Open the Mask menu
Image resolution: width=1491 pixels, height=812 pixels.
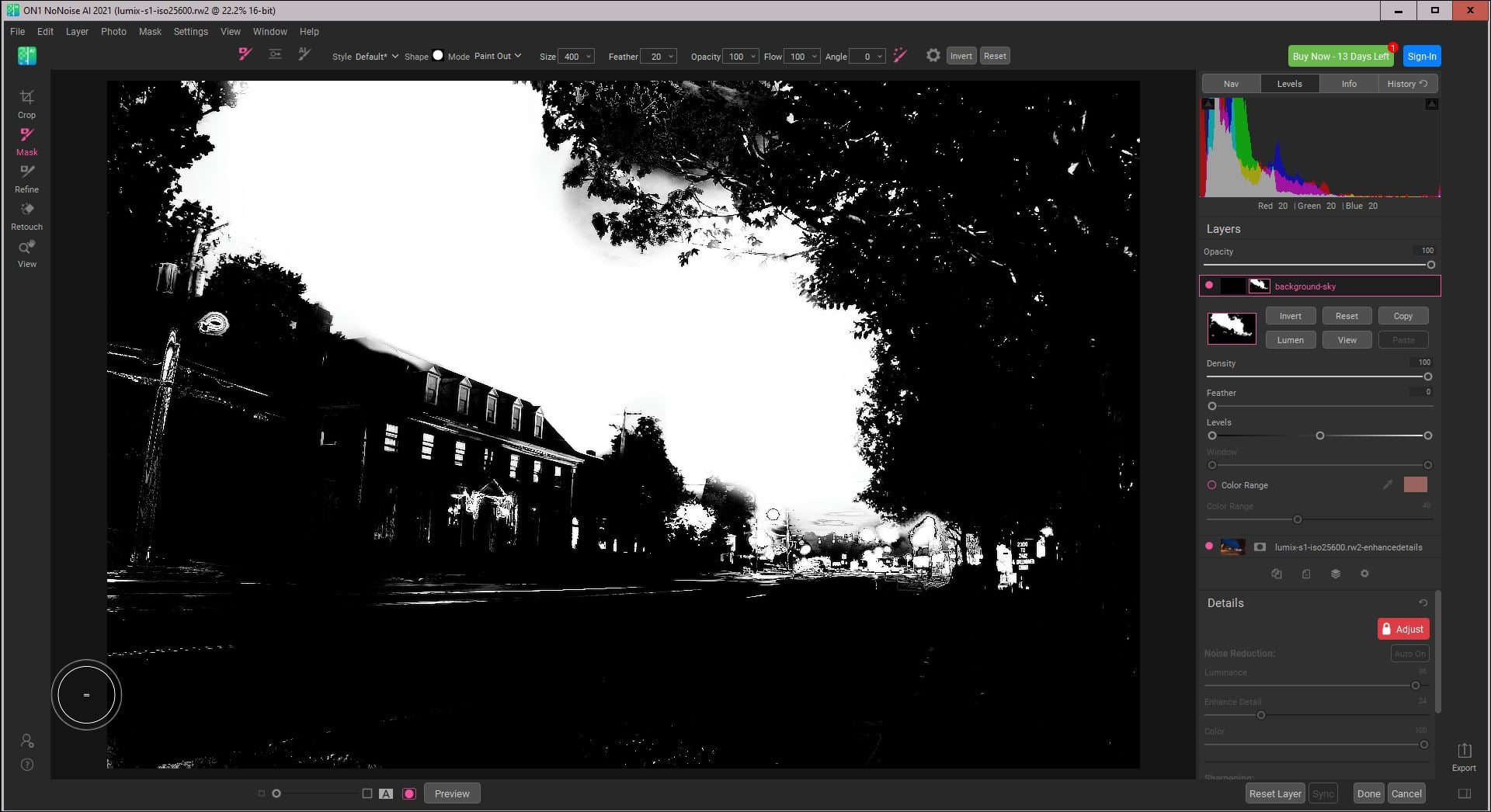[x=150, y=32]
